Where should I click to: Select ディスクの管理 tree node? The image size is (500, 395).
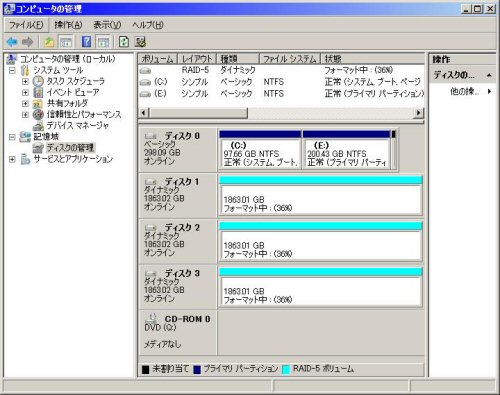[x=70, y=148]
